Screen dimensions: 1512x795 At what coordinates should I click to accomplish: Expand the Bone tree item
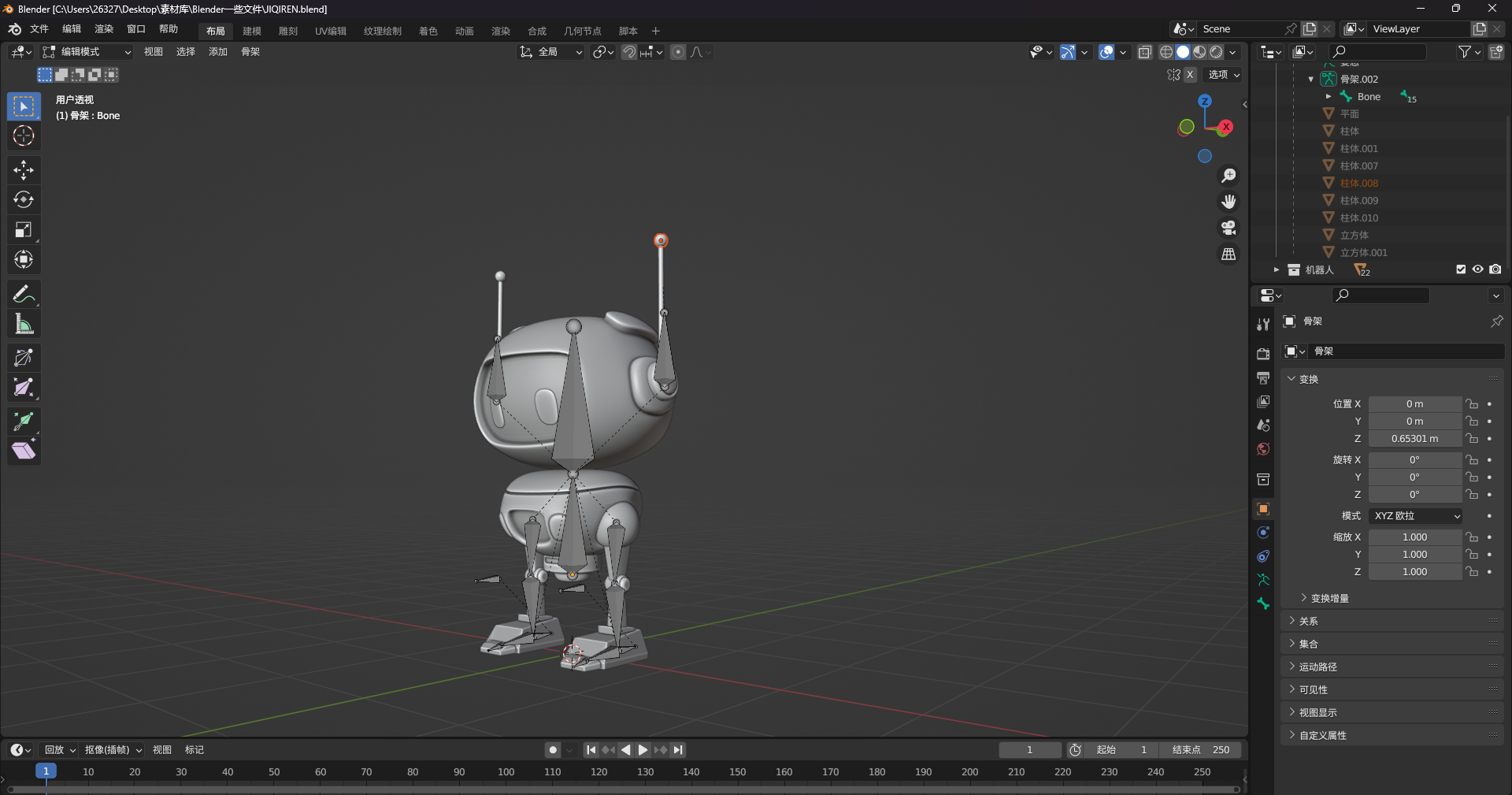(x=1329, y=97)
